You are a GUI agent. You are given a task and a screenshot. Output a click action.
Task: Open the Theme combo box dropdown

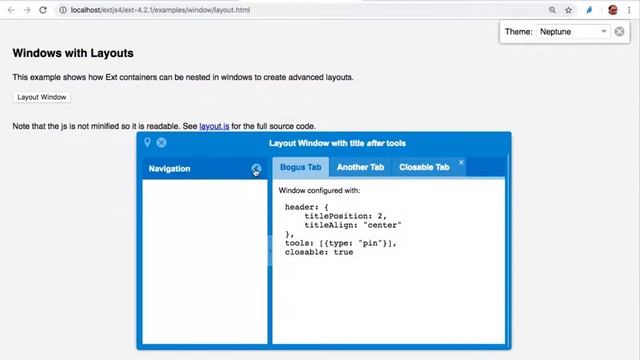(x=603, y=31)
